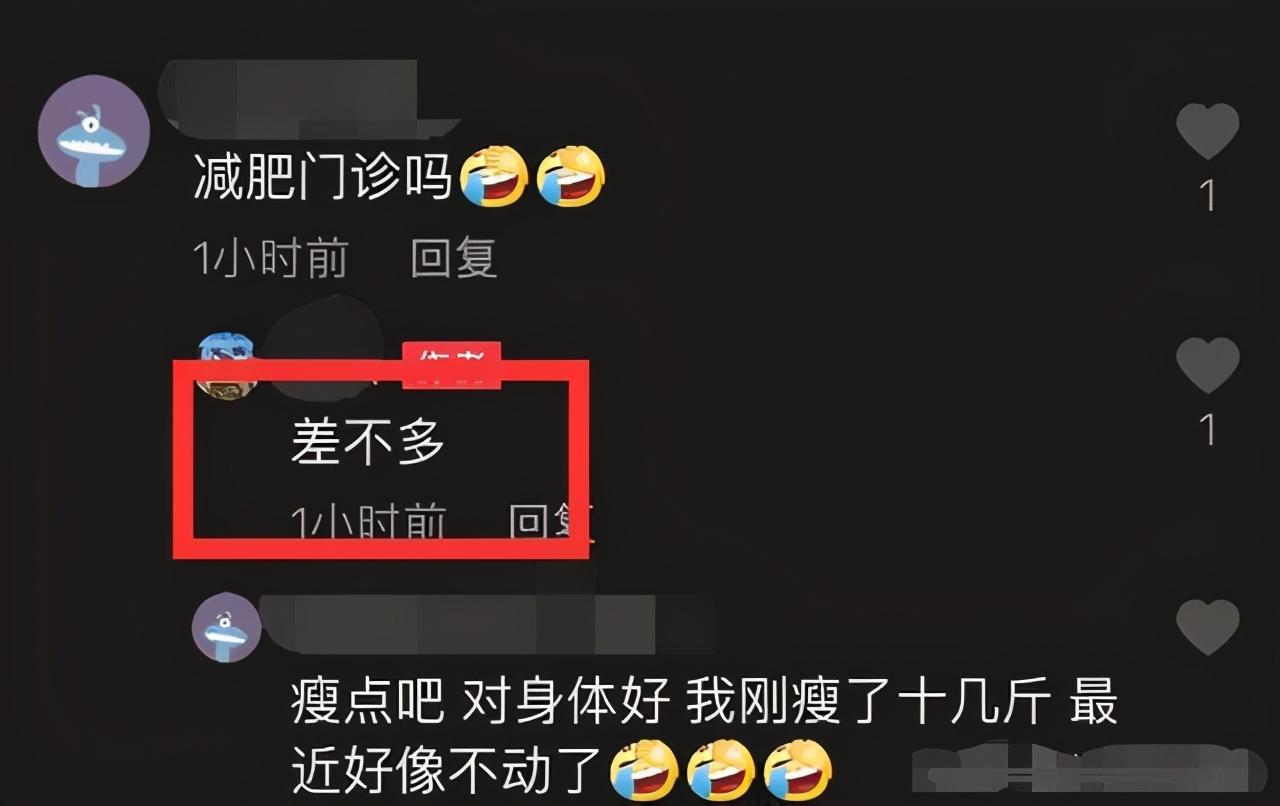Click the "1小时前" timestamp under "减肥门诊吗"
The image size is (1280, 806).
(x=270, y=259)
